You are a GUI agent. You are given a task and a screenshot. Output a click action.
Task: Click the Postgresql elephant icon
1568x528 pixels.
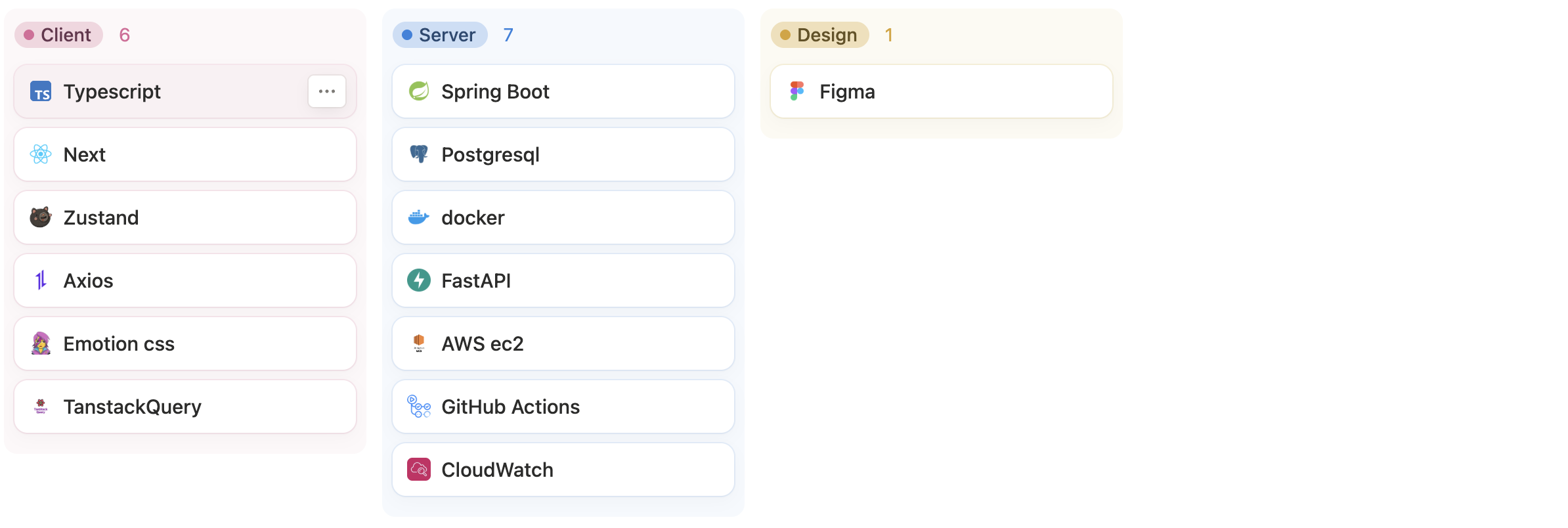[419, 154]
